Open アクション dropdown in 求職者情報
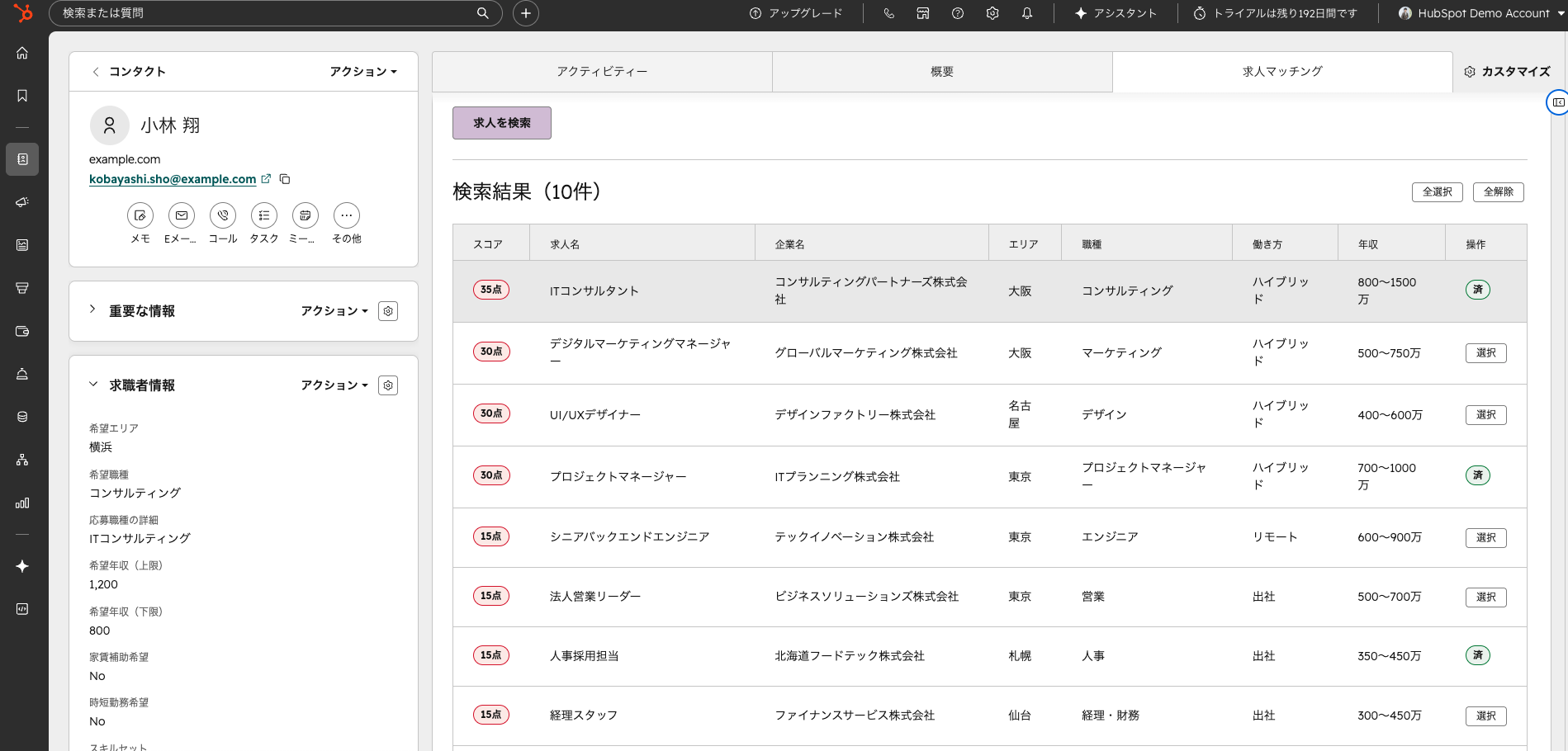This screenshot has width=1568, height=751. tap(334, 385)
